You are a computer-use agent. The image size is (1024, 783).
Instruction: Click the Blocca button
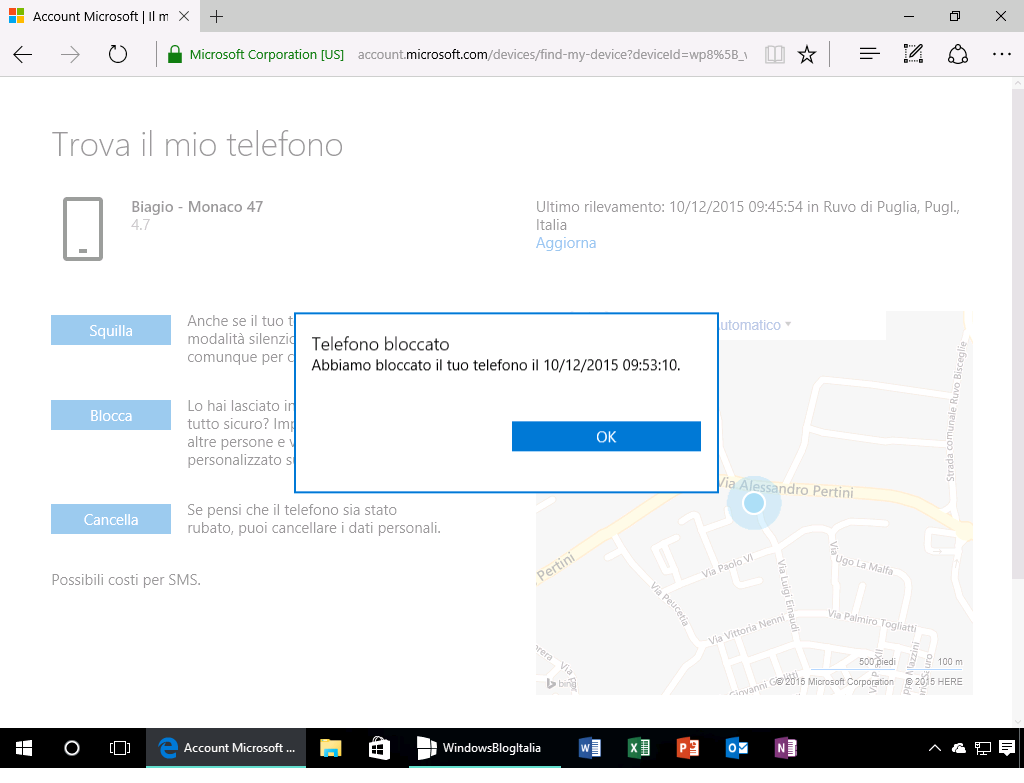click(111, 415)
